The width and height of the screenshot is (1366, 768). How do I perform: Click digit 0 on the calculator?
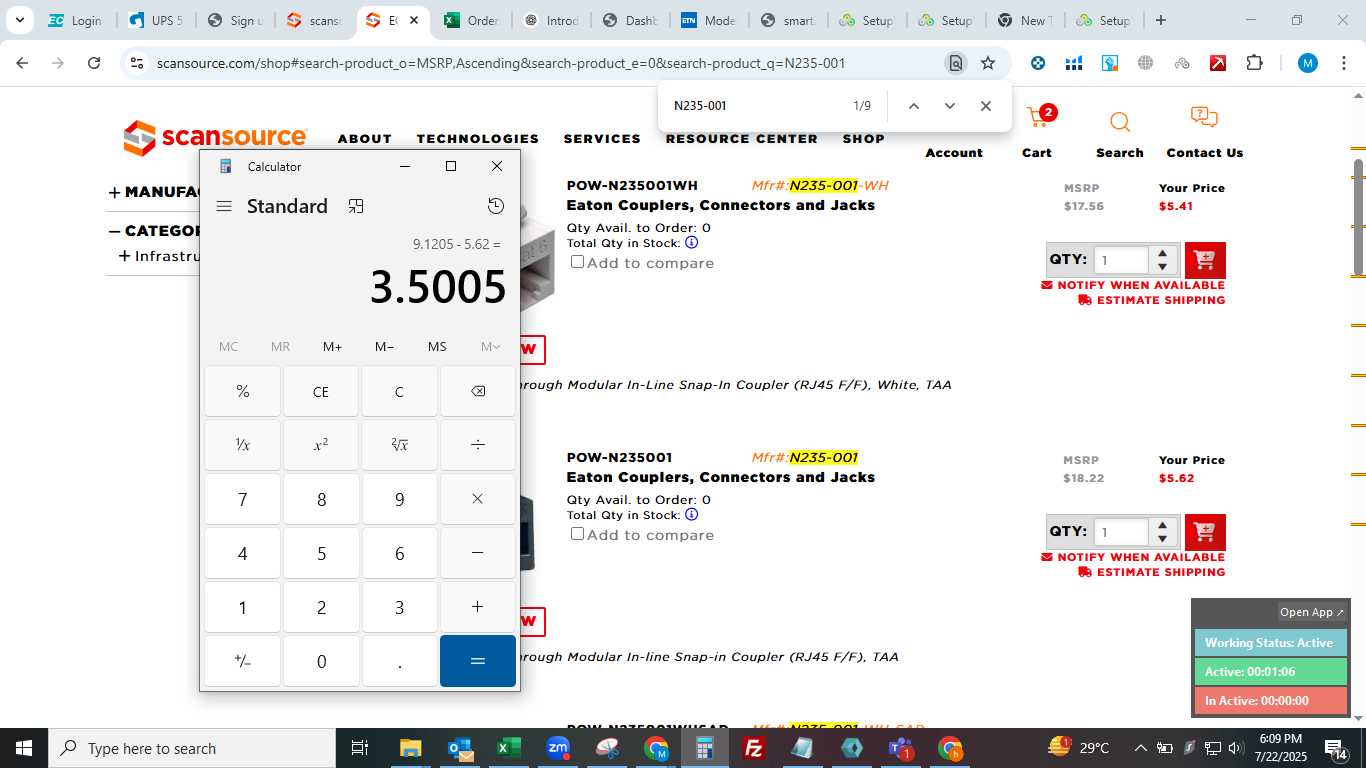(321, 661)
